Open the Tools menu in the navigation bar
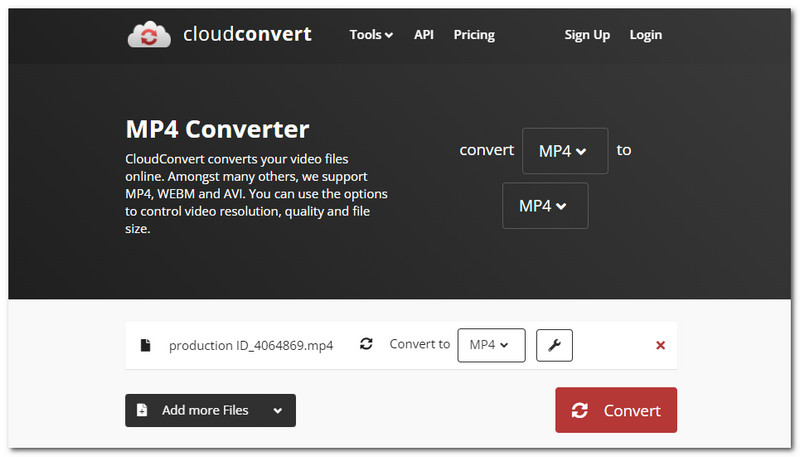 pos(370,35)
